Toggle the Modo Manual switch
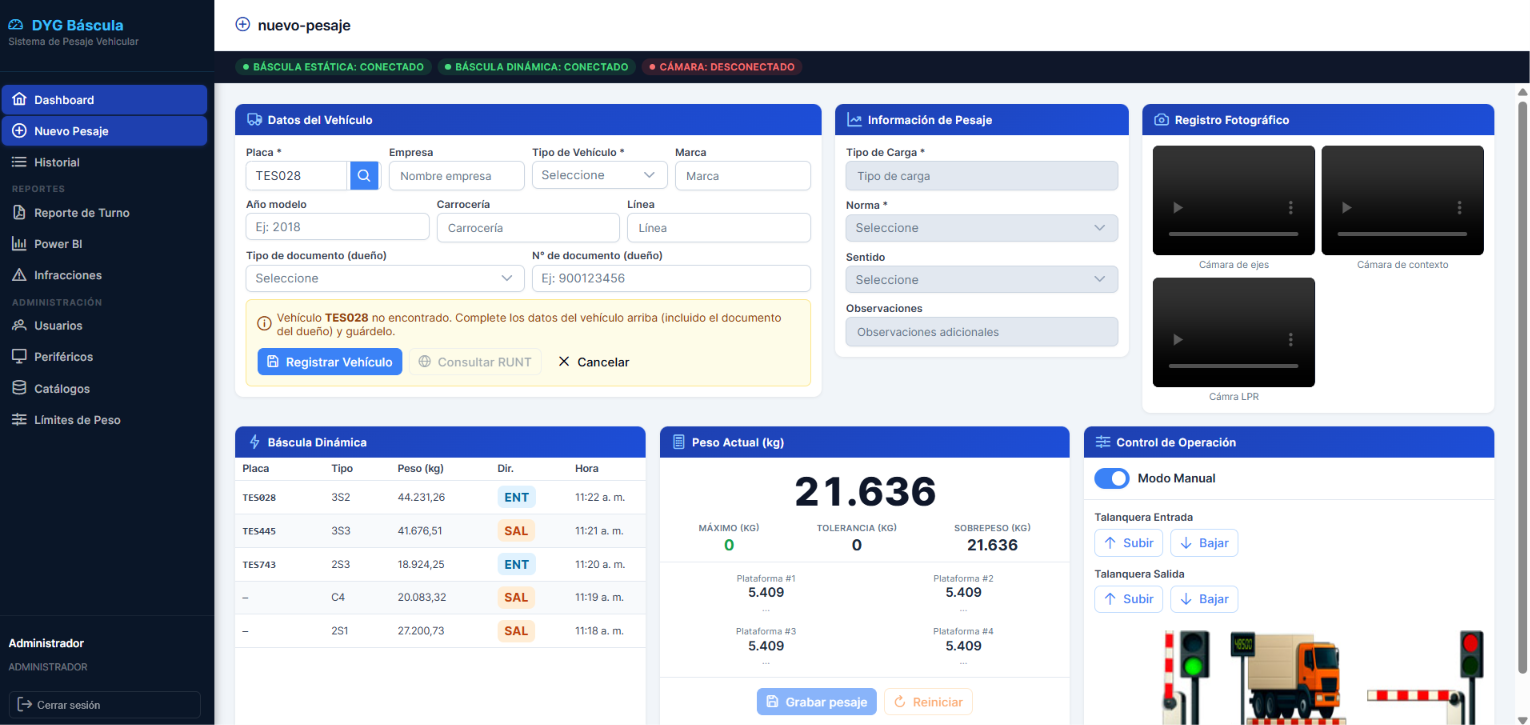The image size is (1530, 725). tap(1112, 479)
